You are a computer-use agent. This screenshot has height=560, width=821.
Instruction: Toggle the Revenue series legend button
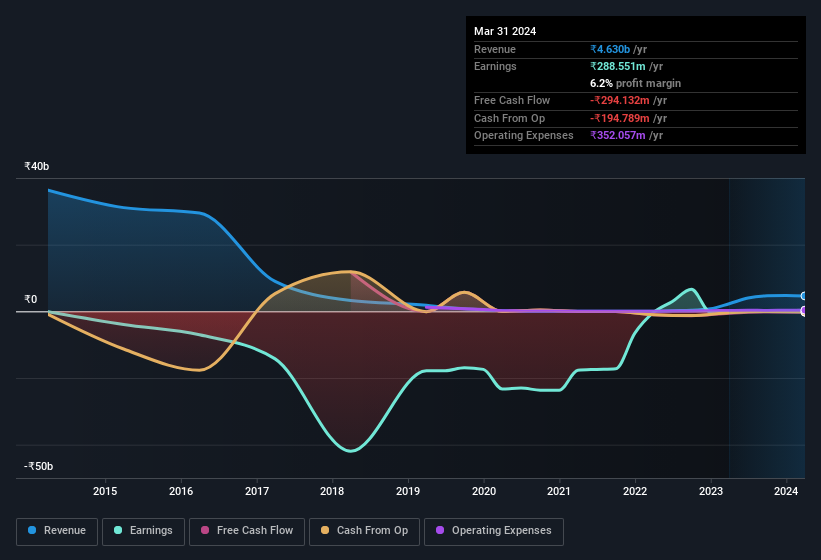coord(57,531)
